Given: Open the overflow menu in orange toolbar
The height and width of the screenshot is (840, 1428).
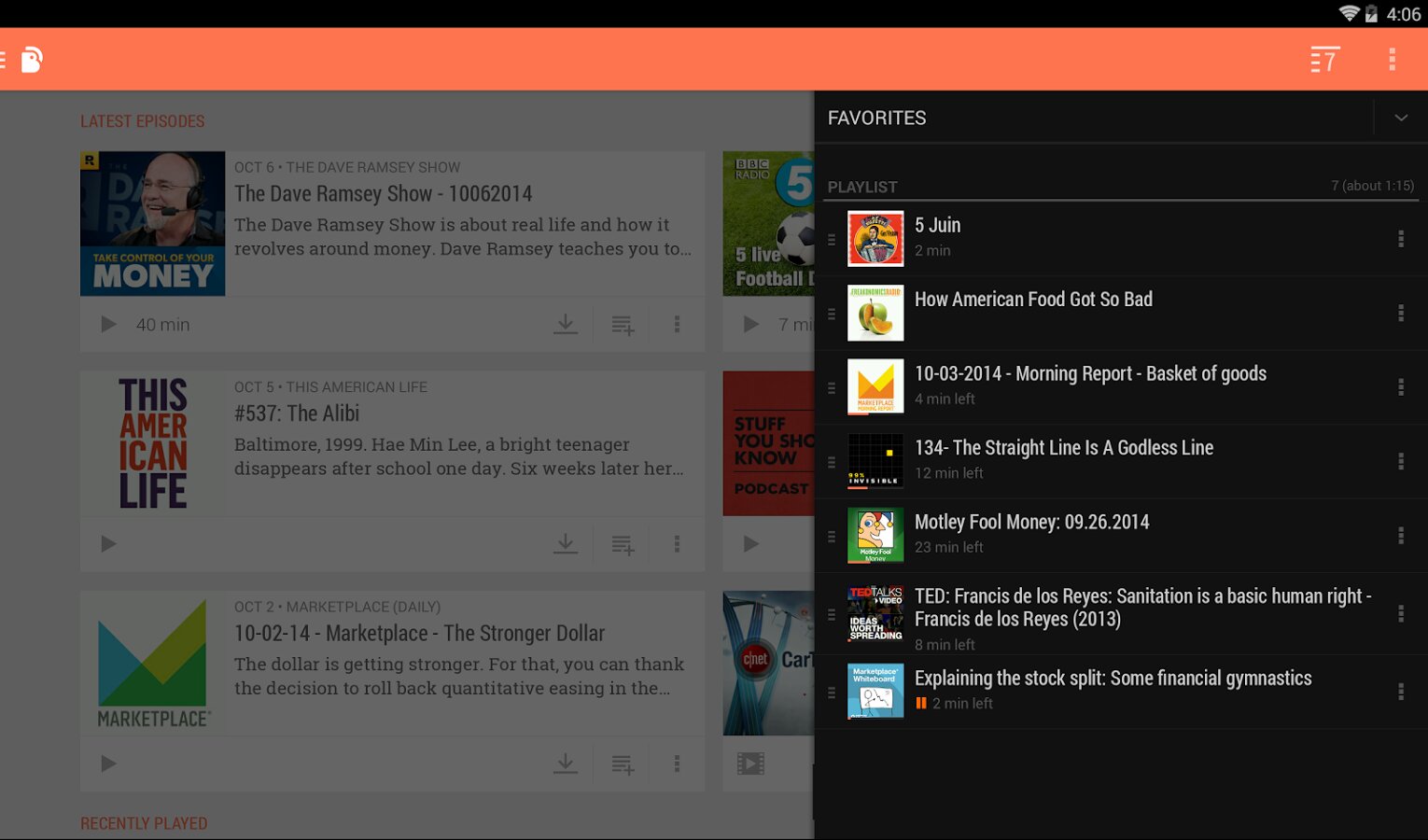Looking at the screenshot, I should point(1392,60).
